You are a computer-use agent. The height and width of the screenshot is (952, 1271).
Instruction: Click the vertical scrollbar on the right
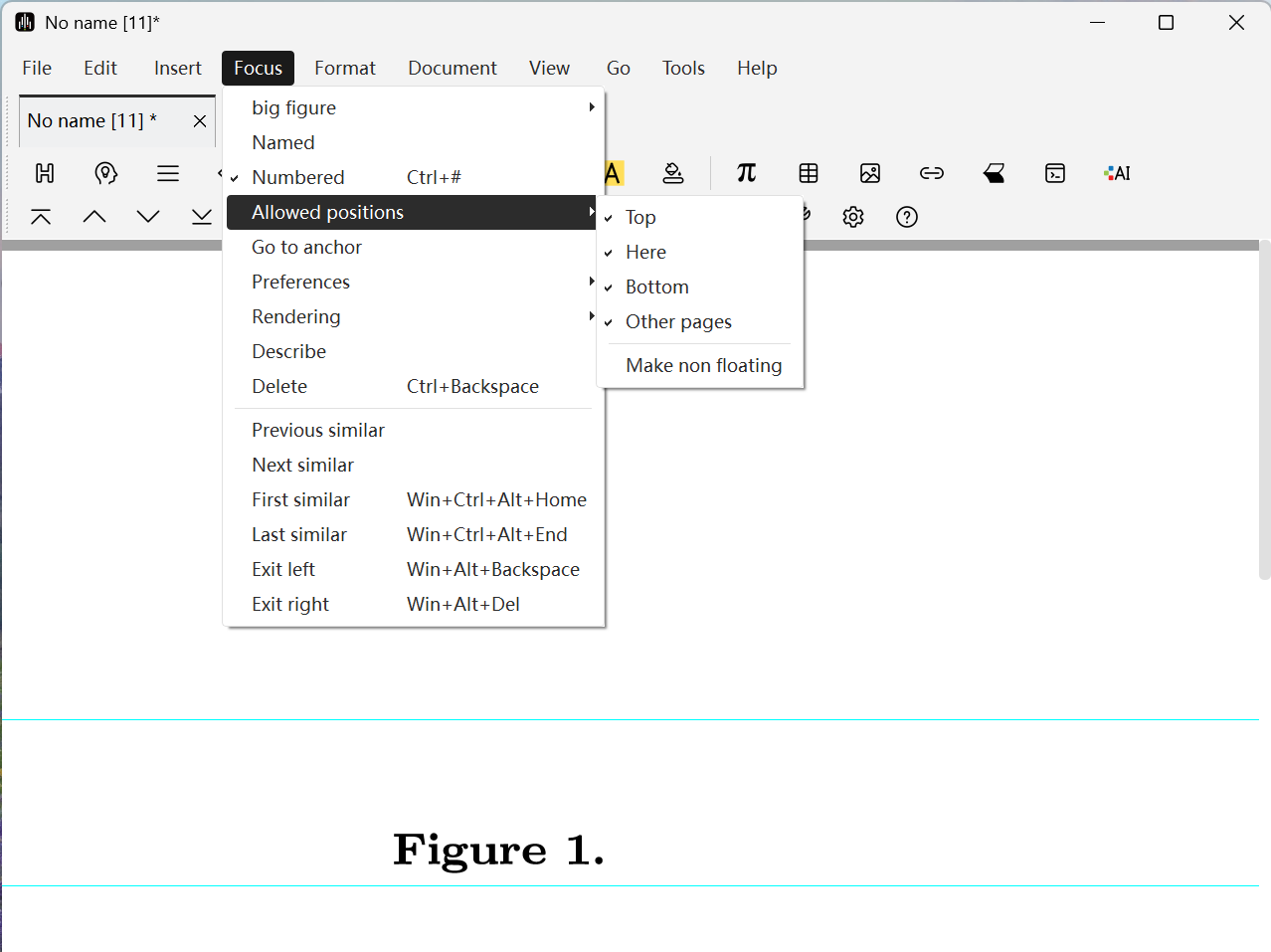(x=1264, y=408)
